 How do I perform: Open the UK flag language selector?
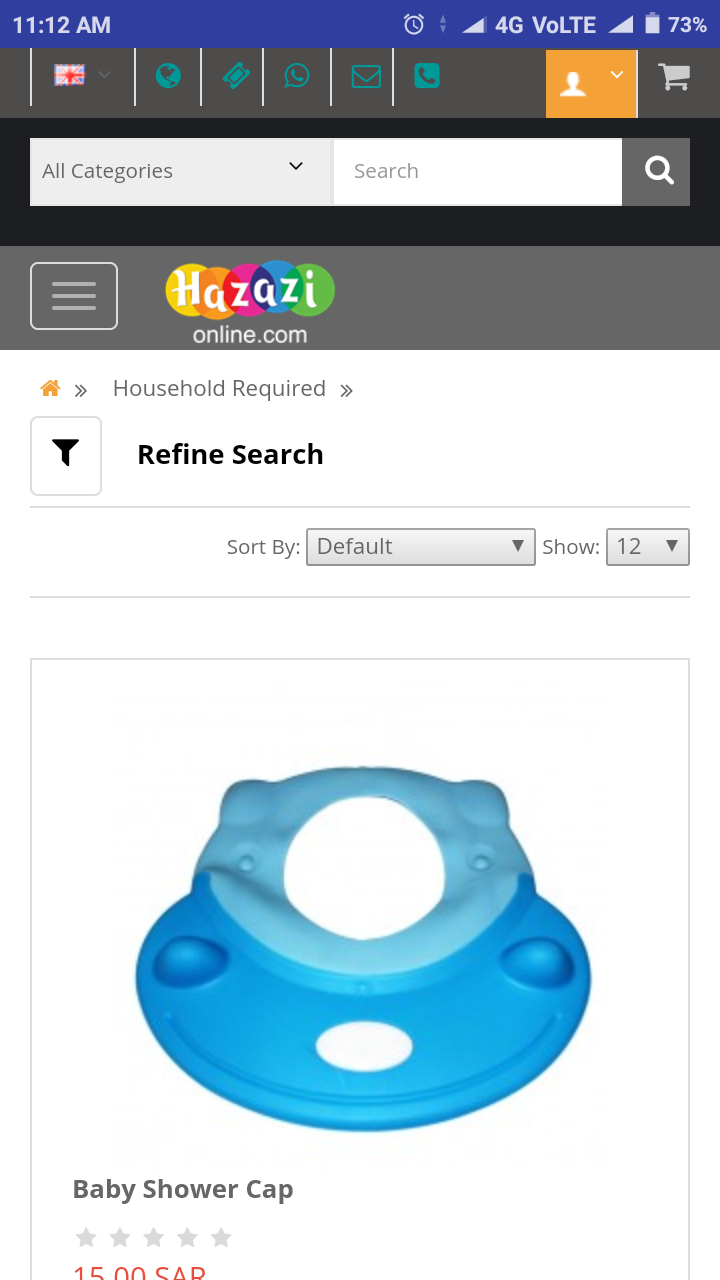(83, 76)
